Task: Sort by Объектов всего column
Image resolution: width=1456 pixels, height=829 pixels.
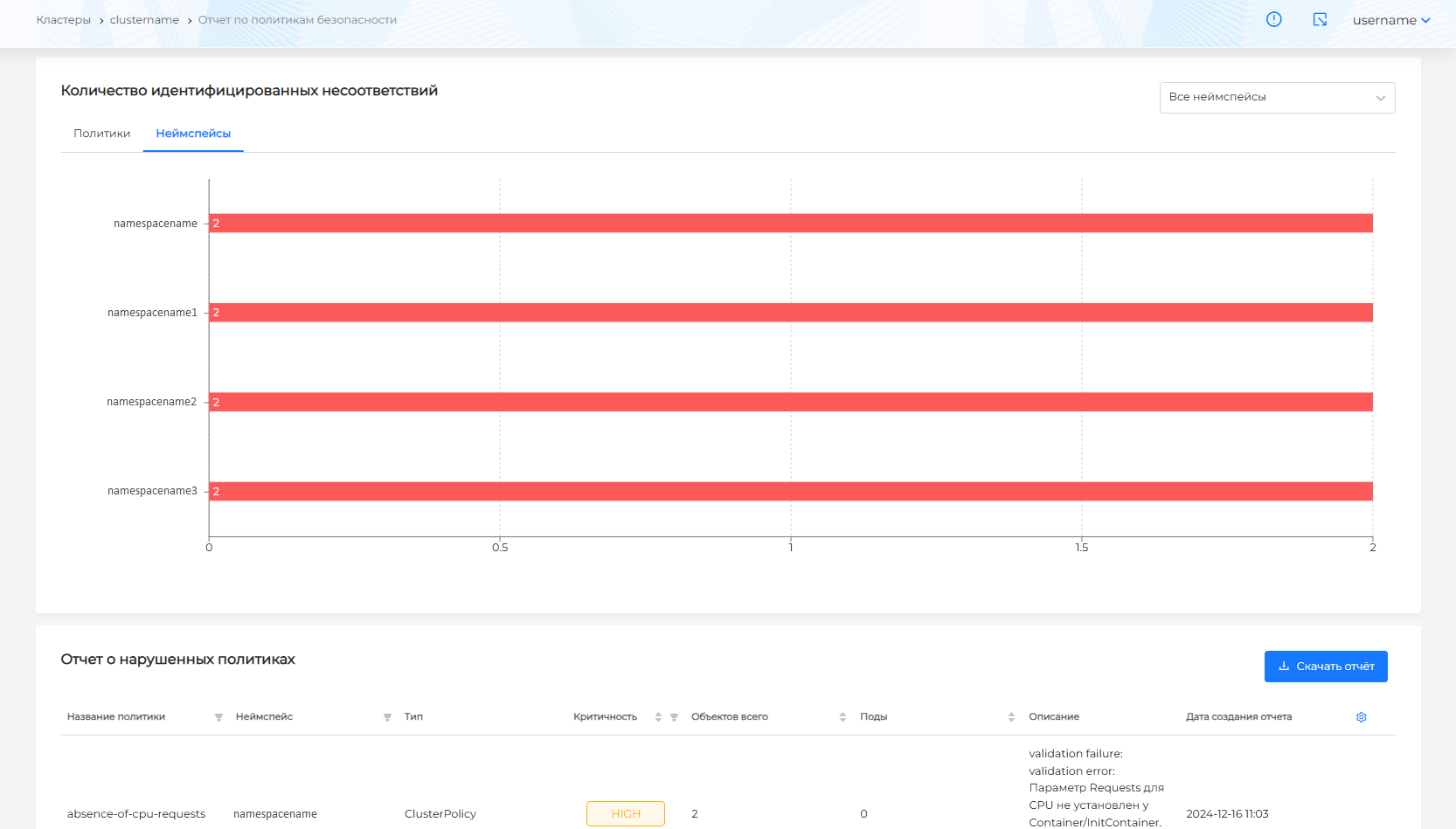Action: 842,717
